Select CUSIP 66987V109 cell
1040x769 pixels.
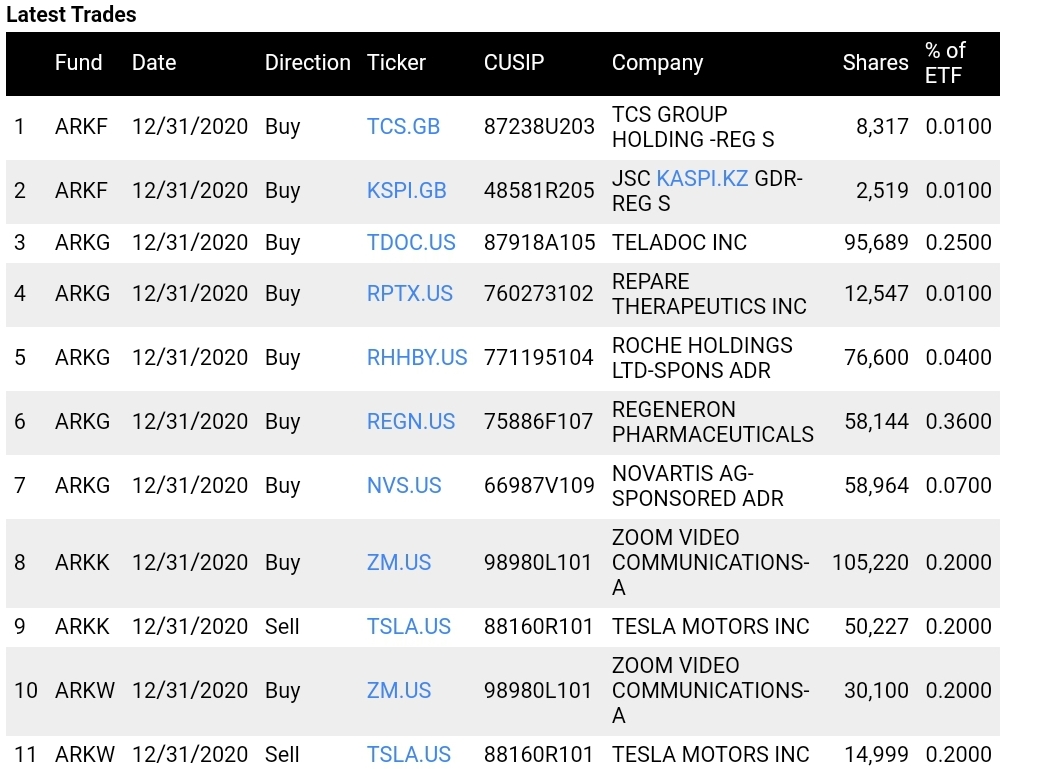(539, 486)
